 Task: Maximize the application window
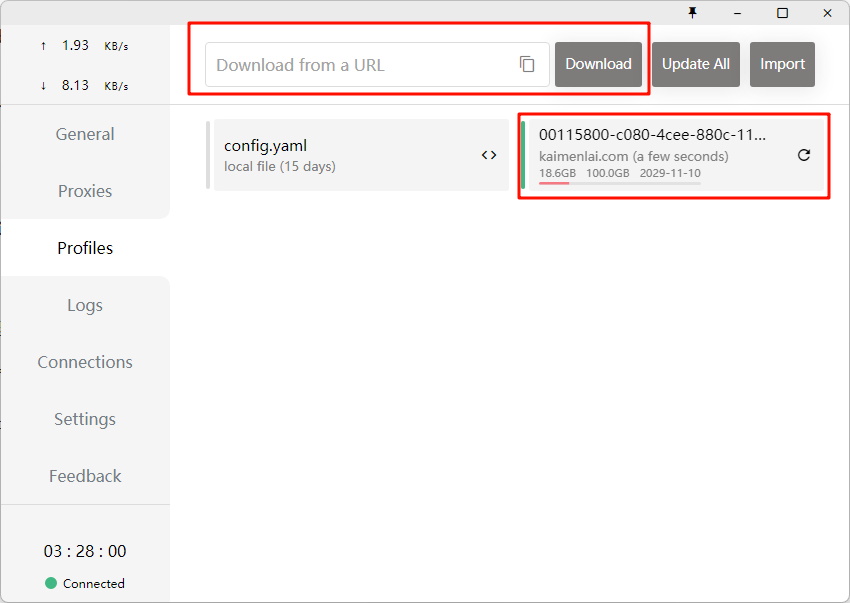pos(782,12)
